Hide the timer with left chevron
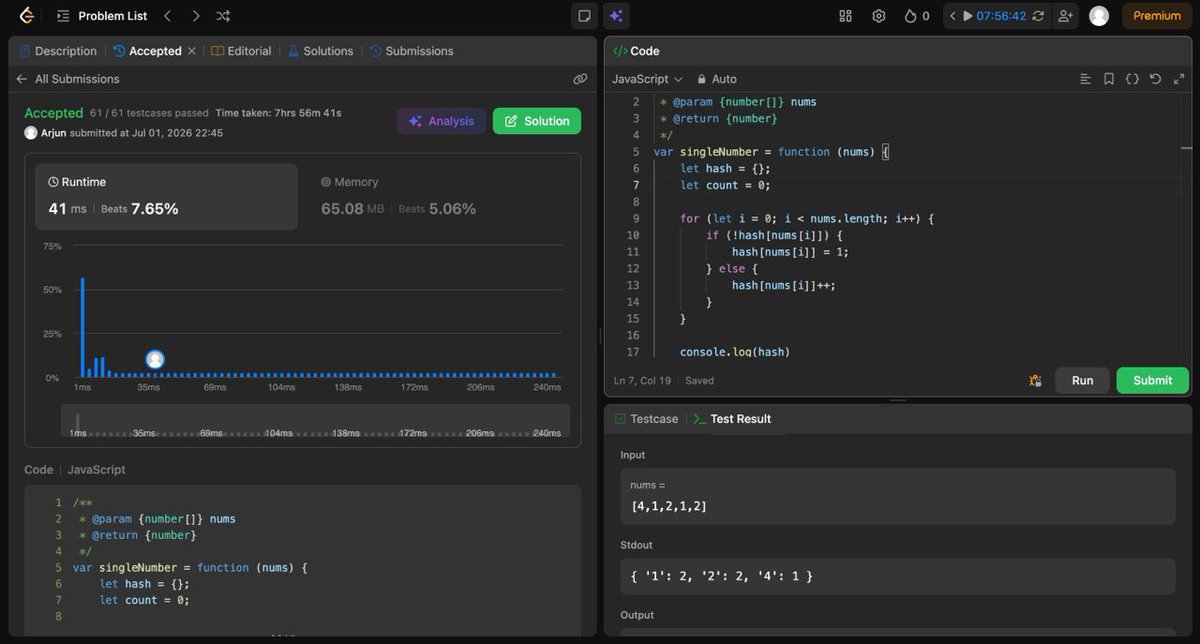The width and height of the screenshot is (1200, 644). (x=953, y=16)
